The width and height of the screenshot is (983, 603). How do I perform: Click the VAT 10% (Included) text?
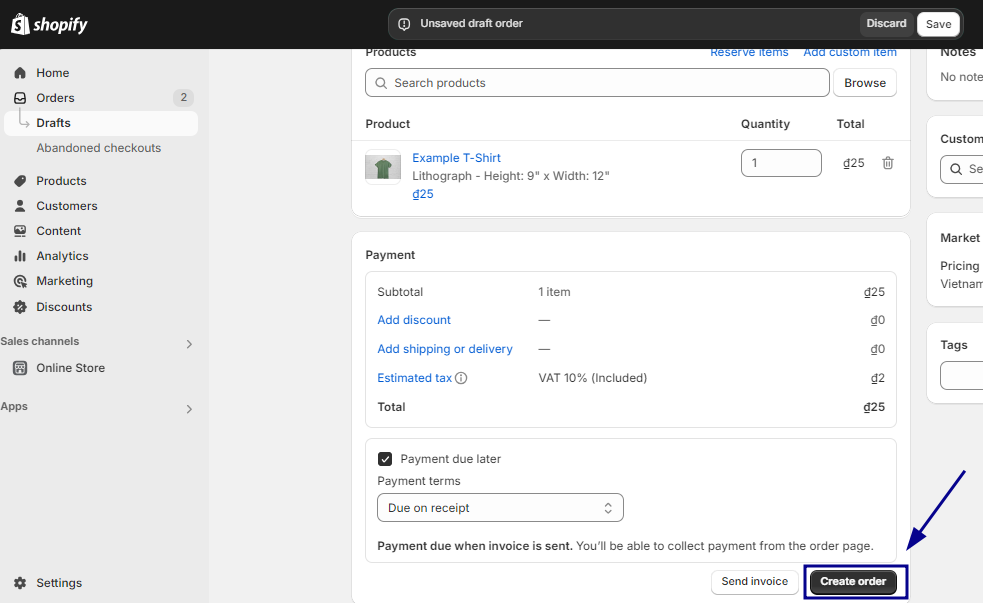tap(592, 378)
